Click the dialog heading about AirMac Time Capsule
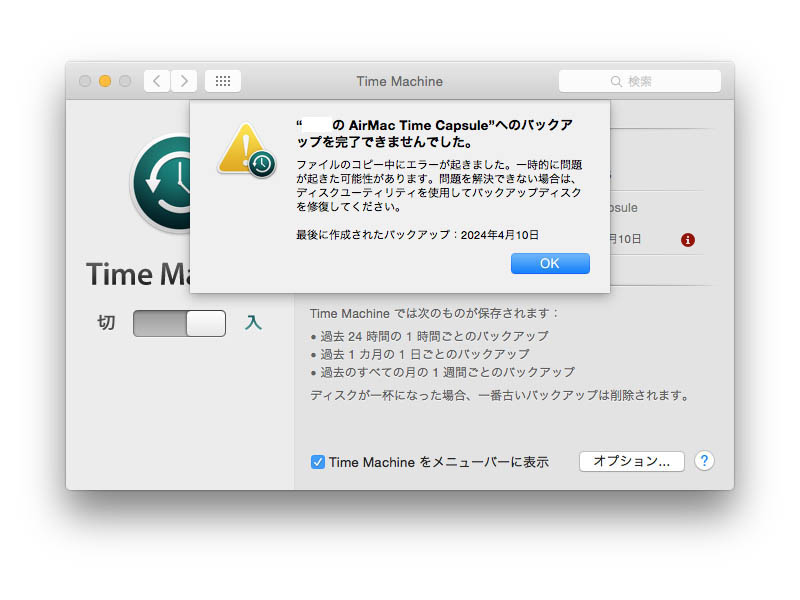The height and width of the screenshot is (600, 800). coord(435,133)
